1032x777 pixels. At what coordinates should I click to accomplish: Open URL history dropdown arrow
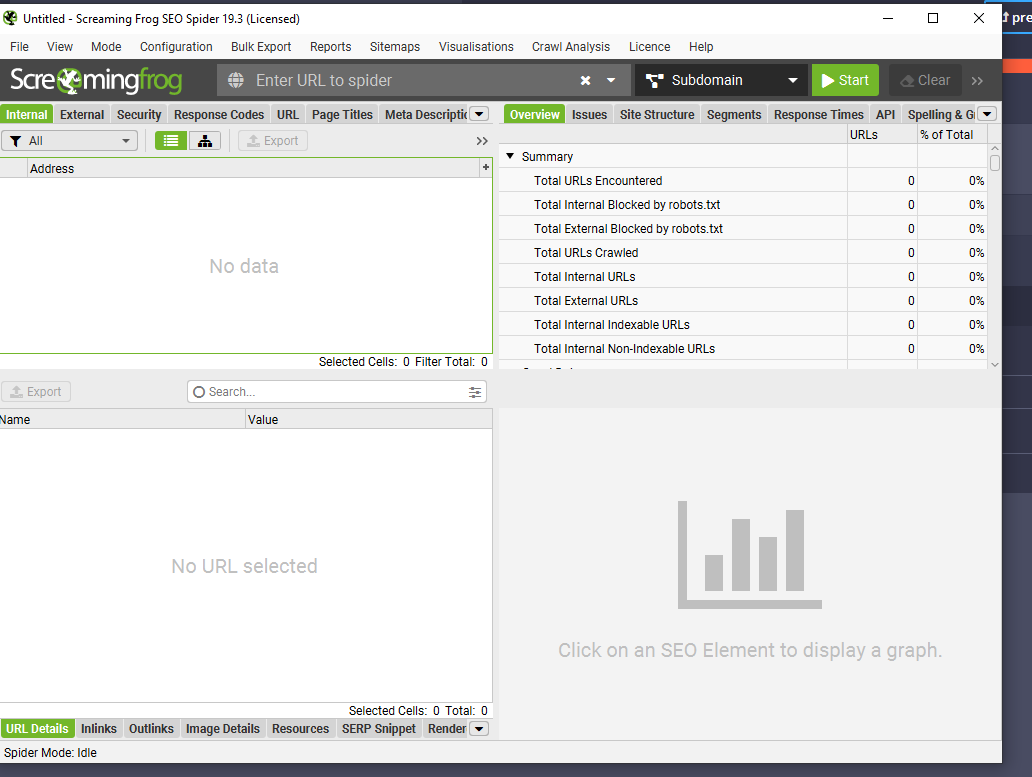611,80
